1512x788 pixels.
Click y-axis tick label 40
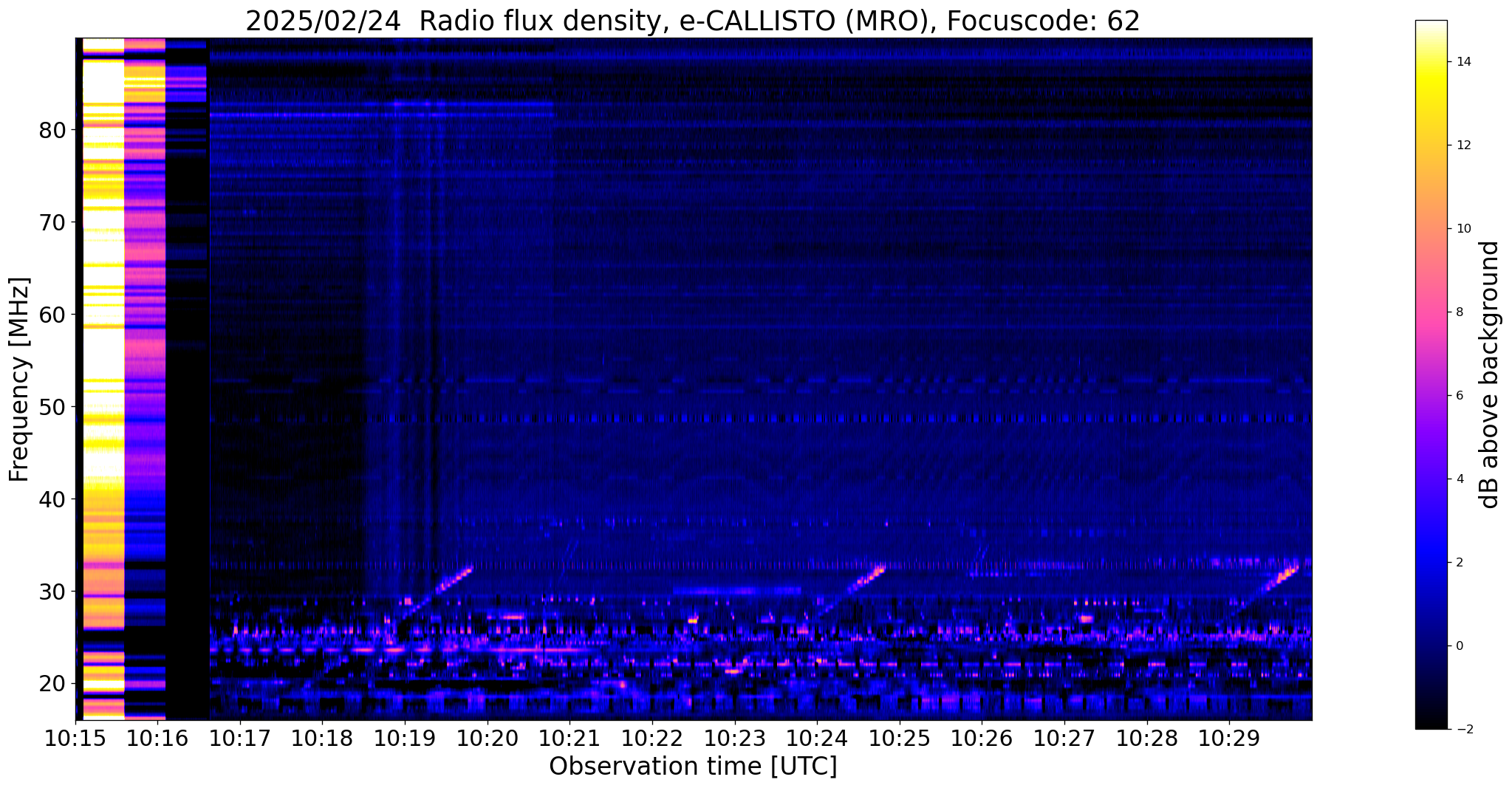click(52, 499)
